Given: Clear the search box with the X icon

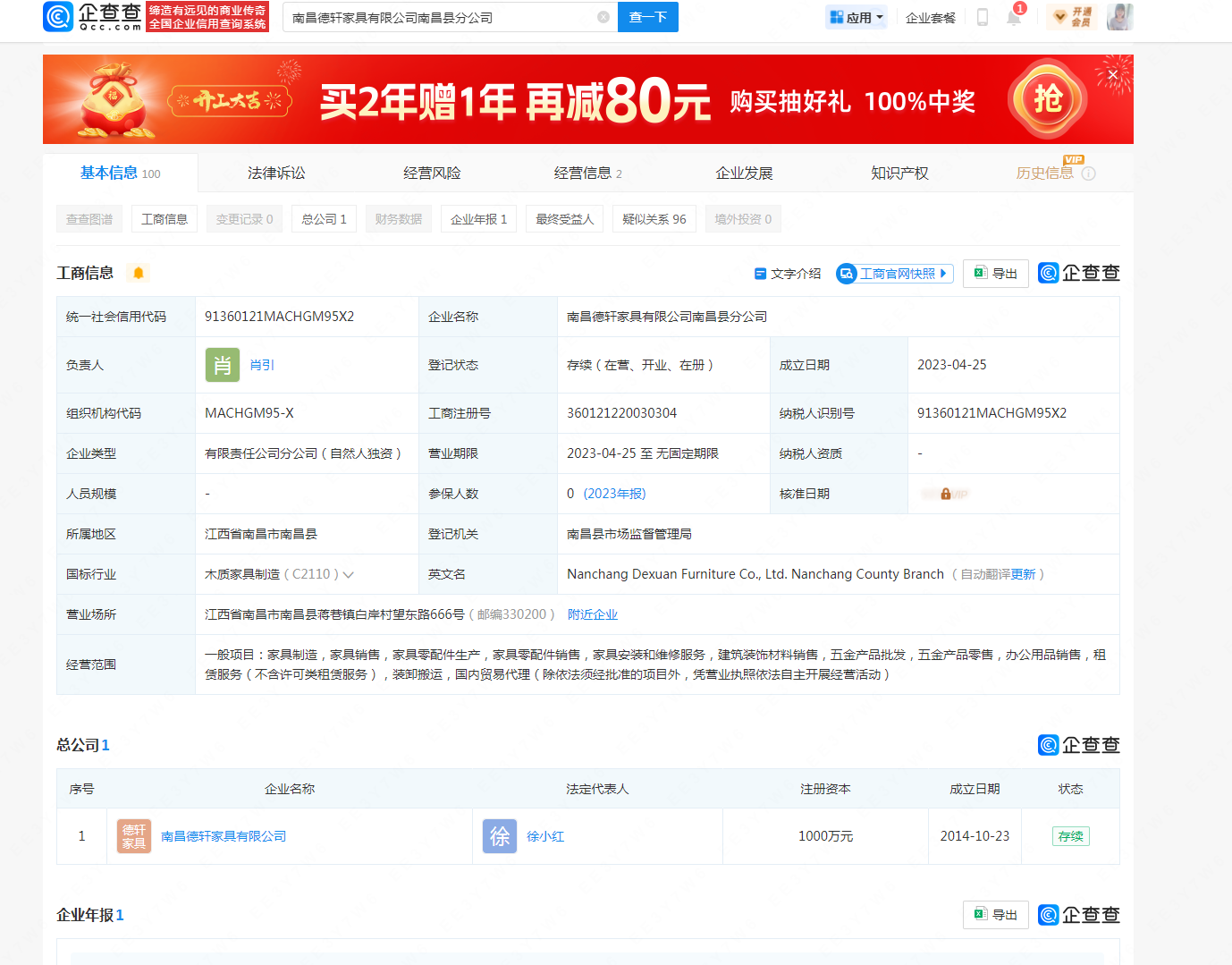Looking at the screenshot, I should click(603, 17).
